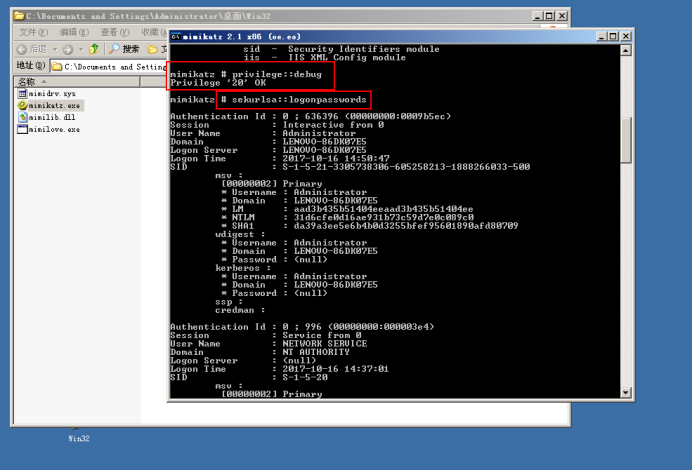Click the SHA1 hash value line
The image size is (692, 471).
(x=369, y=226)
